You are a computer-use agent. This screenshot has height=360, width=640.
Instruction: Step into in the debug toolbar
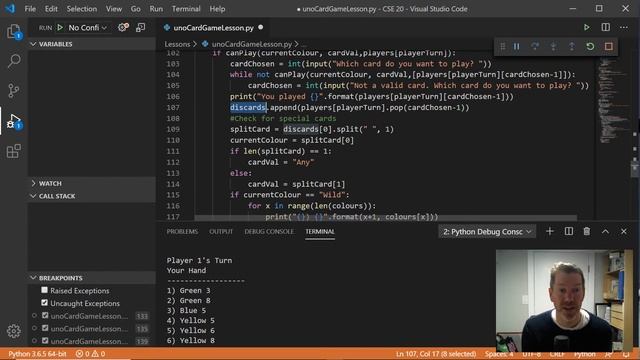pos(553,47)
